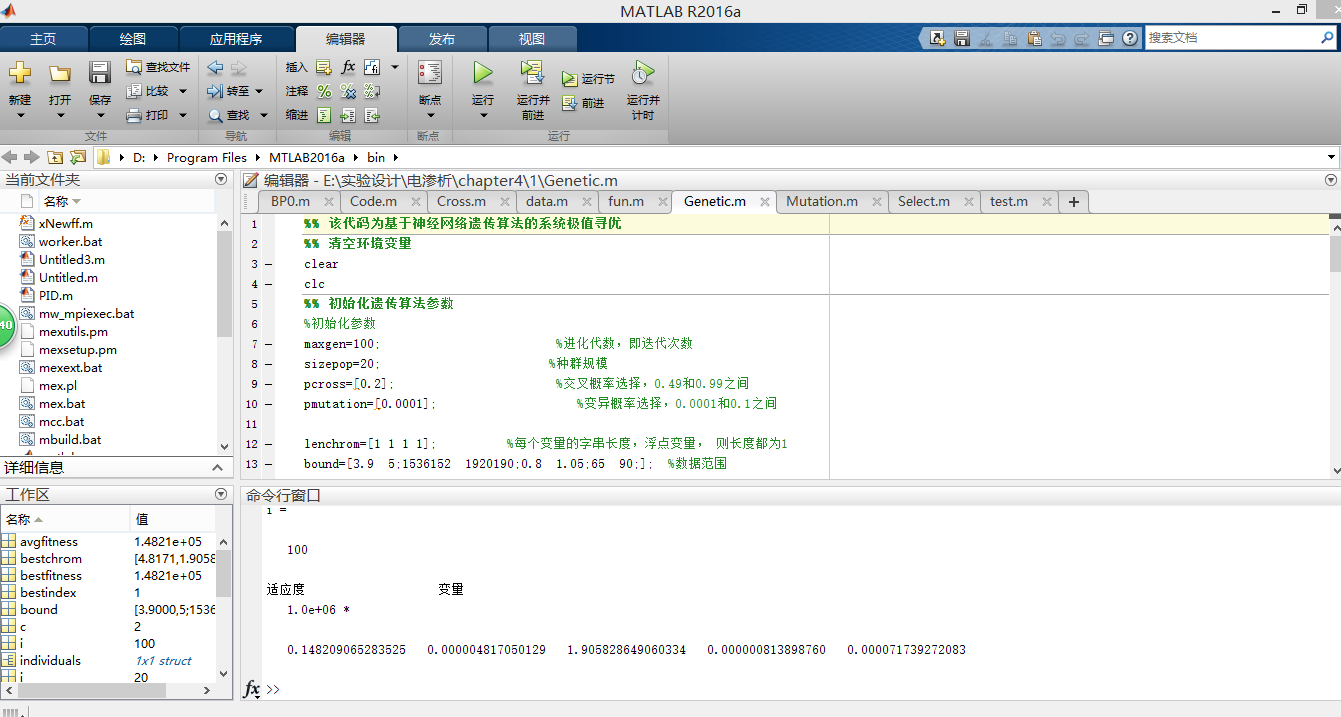This screenshot has height=717, width=1341.
Task: Click the Compare (比较) icon
Action: 135,91
